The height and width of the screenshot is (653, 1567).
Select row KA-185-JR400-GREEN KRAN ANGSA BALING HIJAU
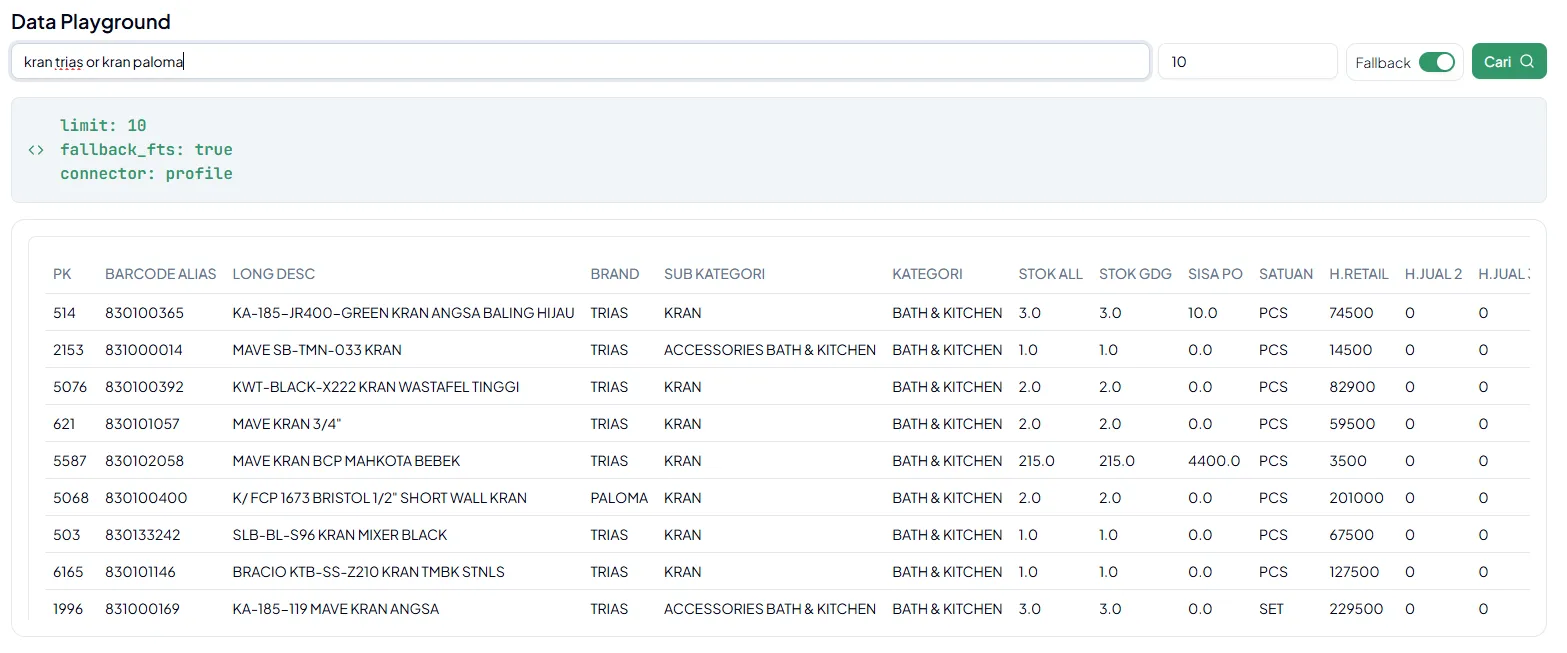click(788, 313)
